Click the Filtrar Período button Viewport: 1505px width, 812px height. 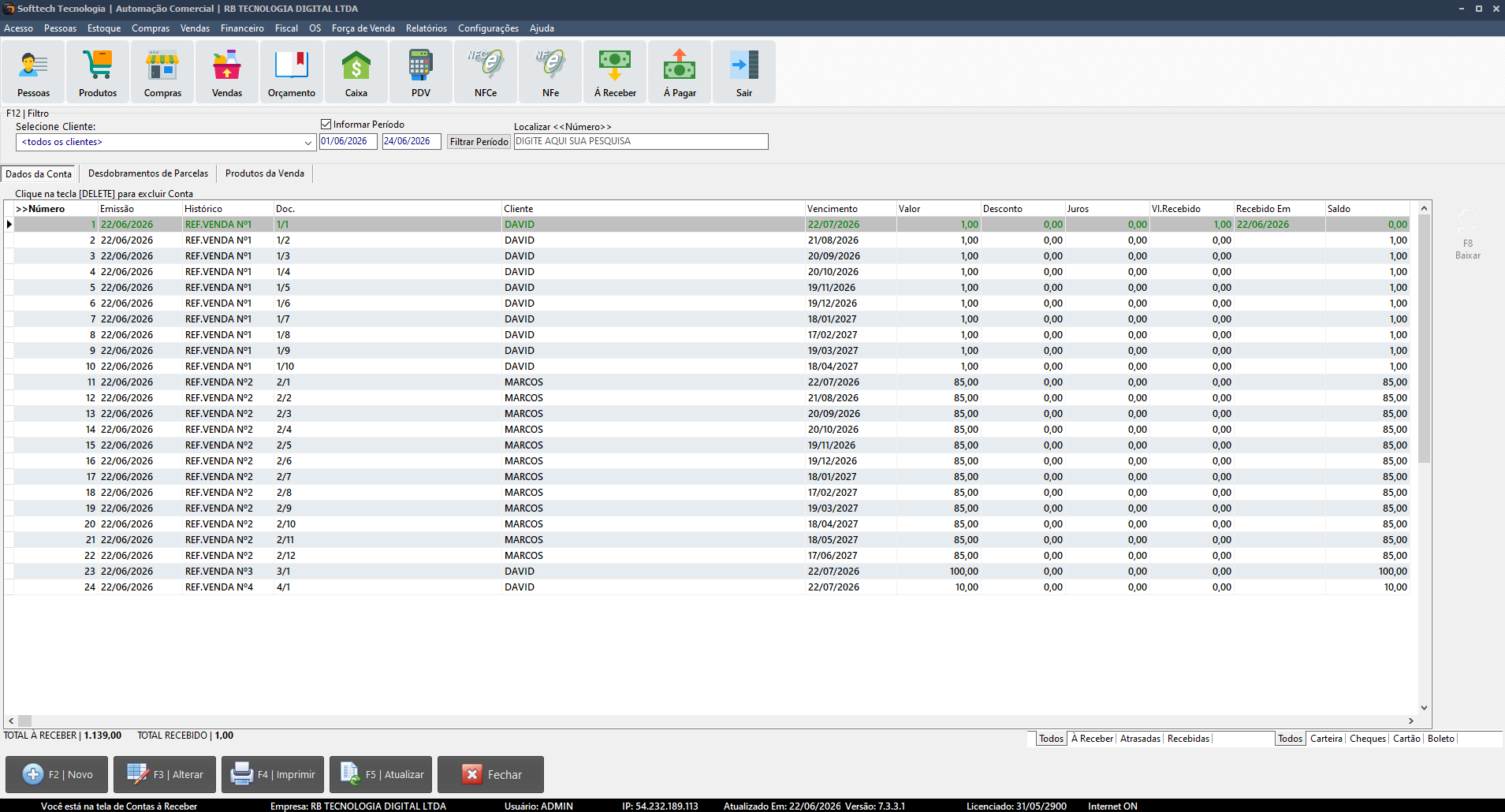[x=479, y=142]
